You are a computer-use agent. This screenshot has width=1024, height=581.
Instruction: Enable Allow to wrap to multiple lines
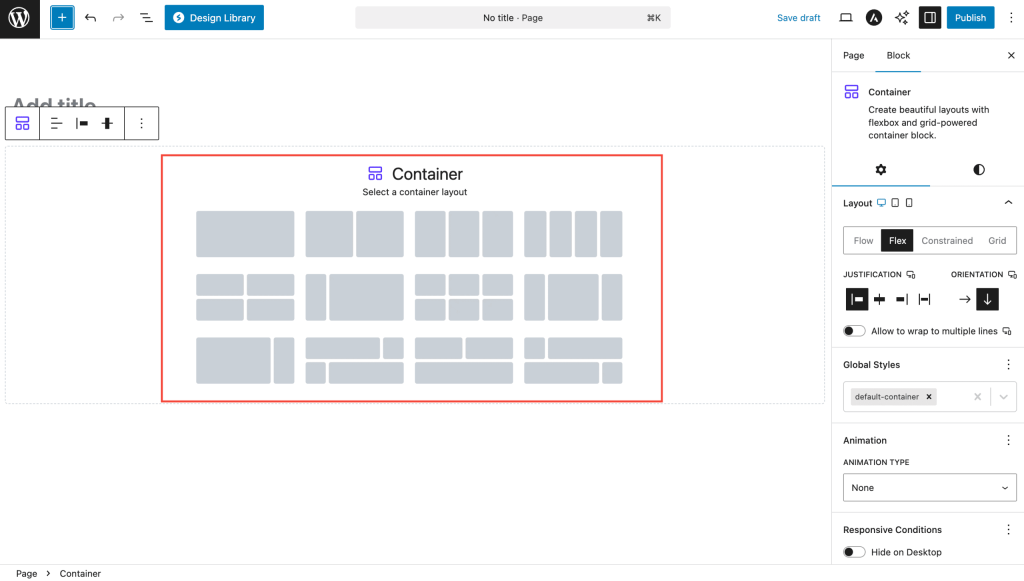854,331
